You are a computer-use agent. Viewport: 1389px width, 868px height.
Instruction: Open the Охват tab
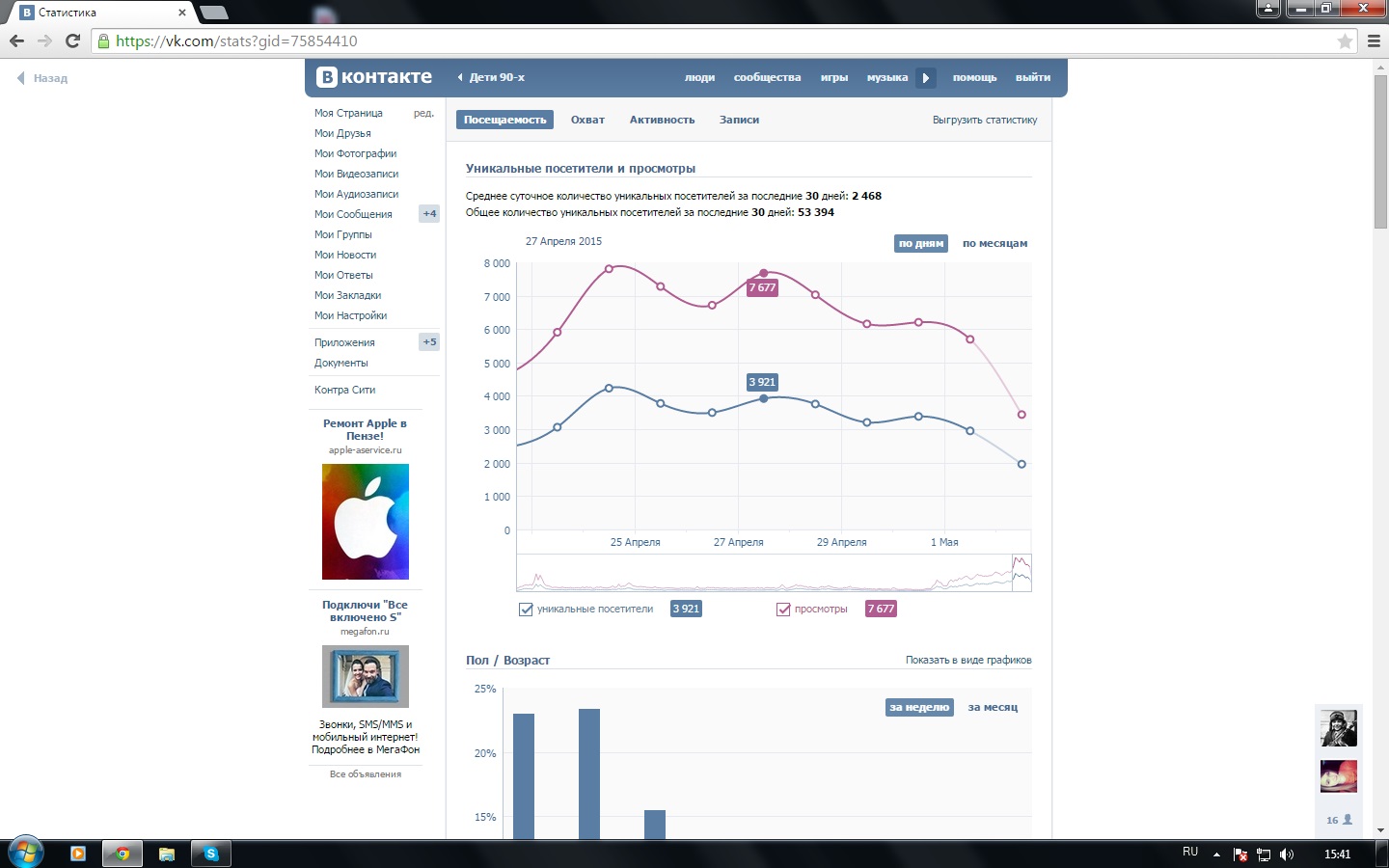pyautogui.click(x=587, y=120)
